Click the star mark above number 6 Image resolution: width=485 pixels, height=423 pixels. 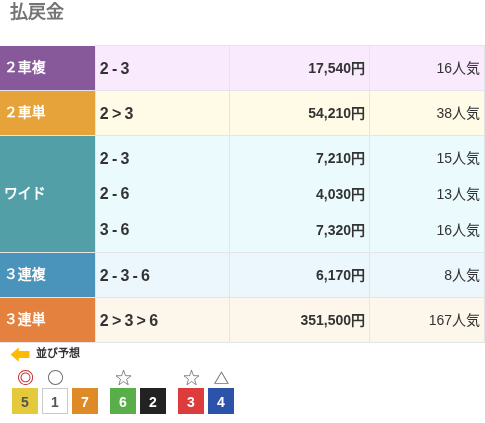[x=123, y=378]
